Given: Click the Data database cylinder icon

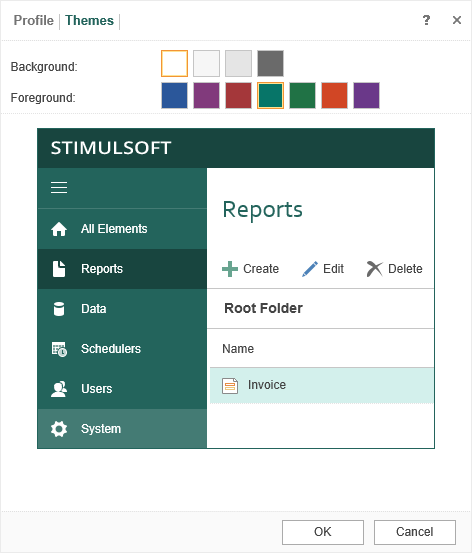Looking at the screenshot, I should 59,309.
